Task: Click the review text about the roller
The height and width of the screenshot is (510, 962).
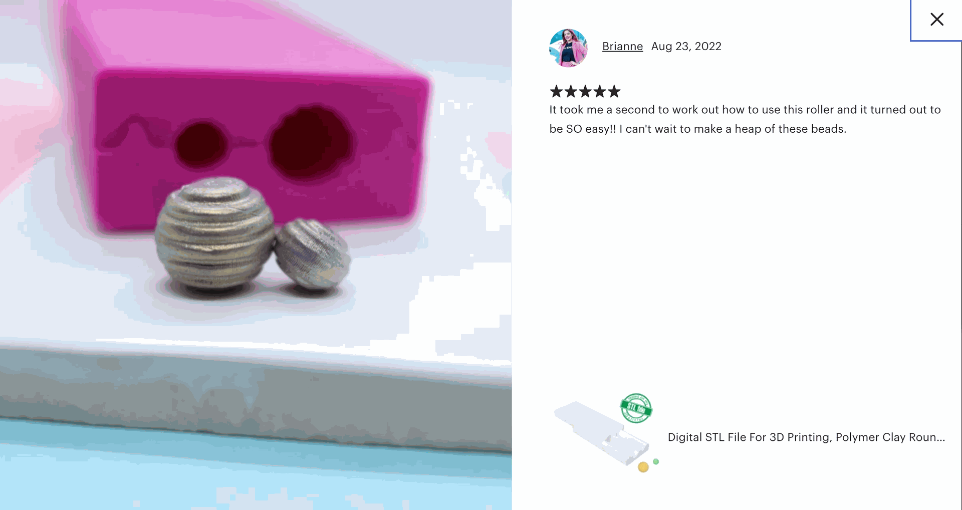Action: pyautogui.click(x=745, y=120)
